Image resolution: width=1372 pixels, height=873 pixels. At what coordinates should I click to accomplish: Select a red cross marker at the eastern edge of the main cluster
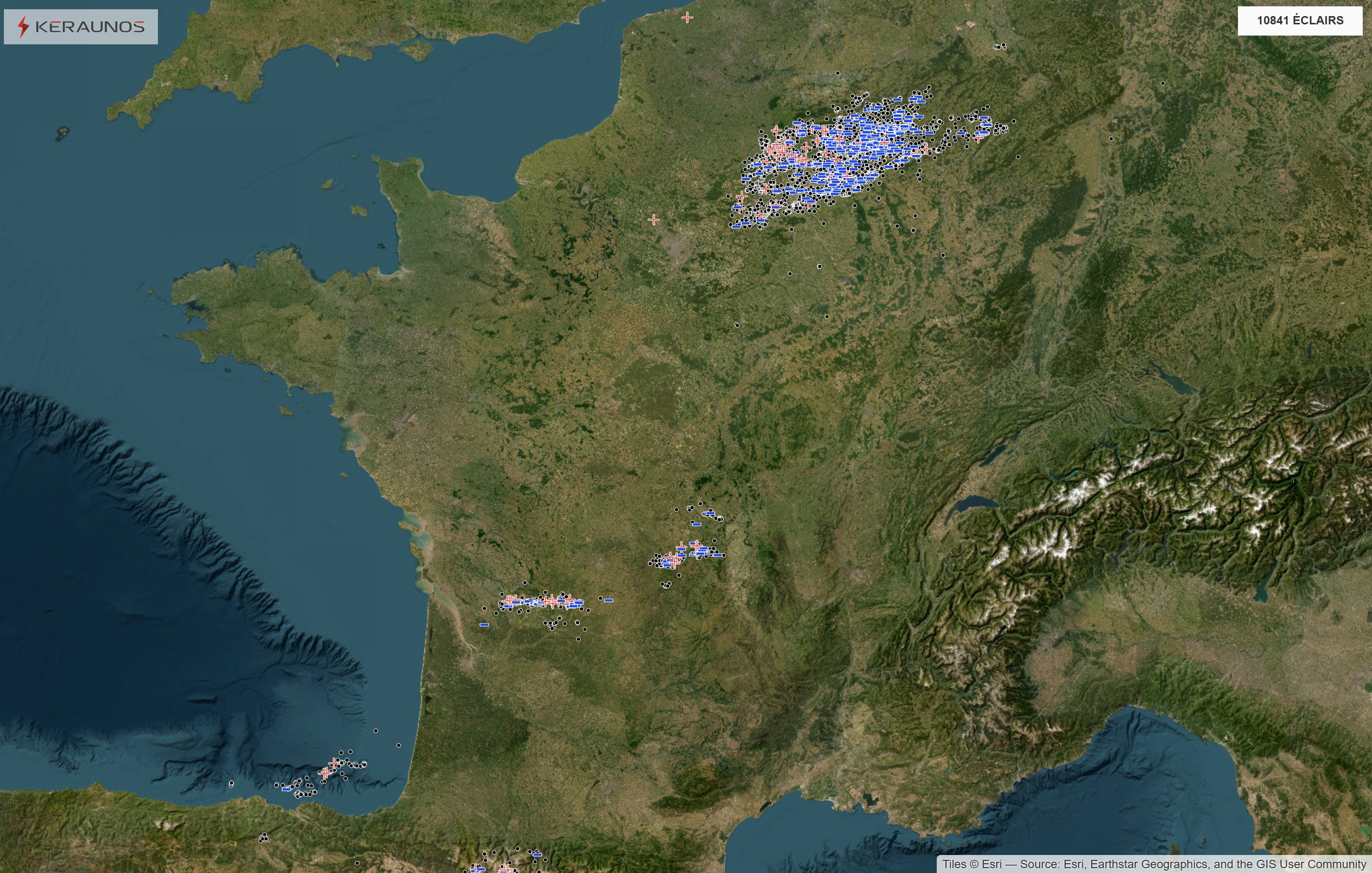pos(979,138)
